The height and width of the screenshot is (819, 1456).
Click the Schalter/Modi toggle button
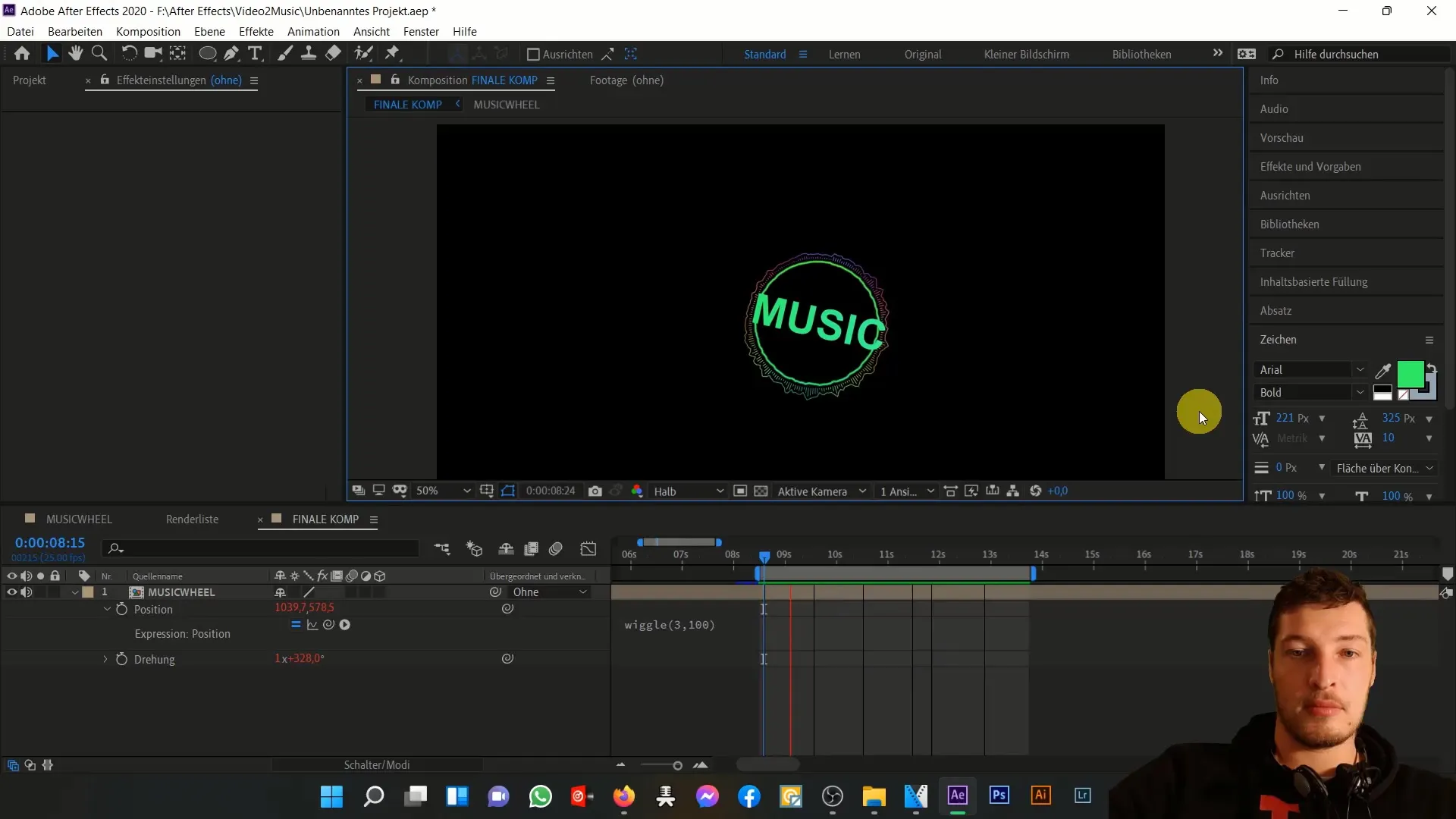point(377,765)
